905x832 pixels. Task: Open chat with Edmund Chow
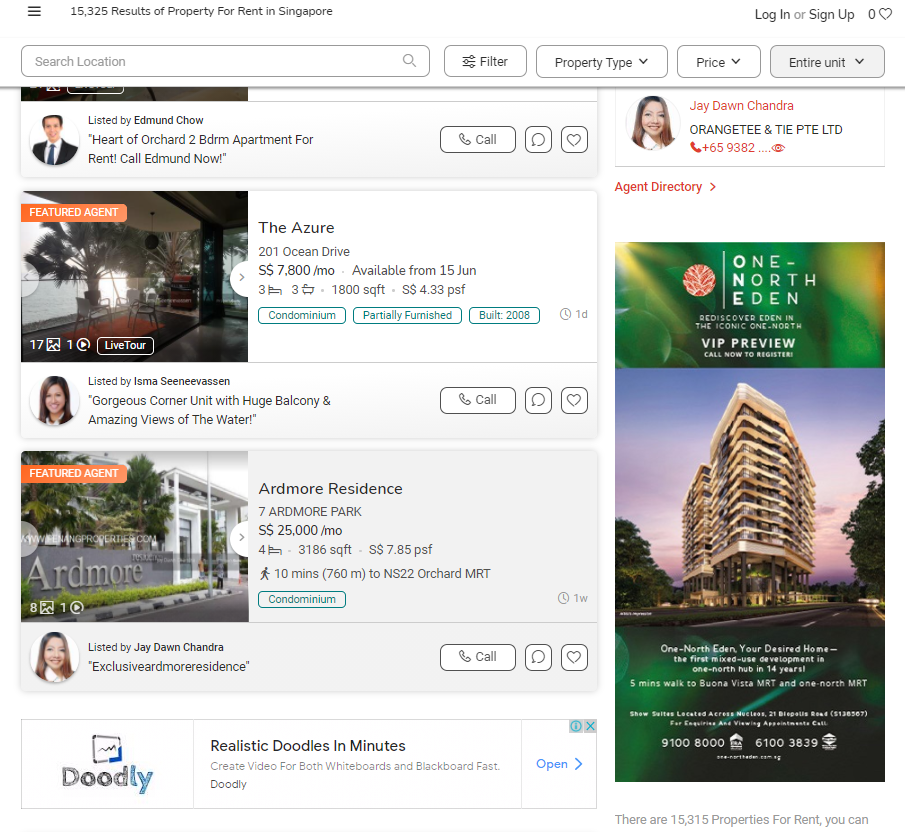tap(538, 140)
